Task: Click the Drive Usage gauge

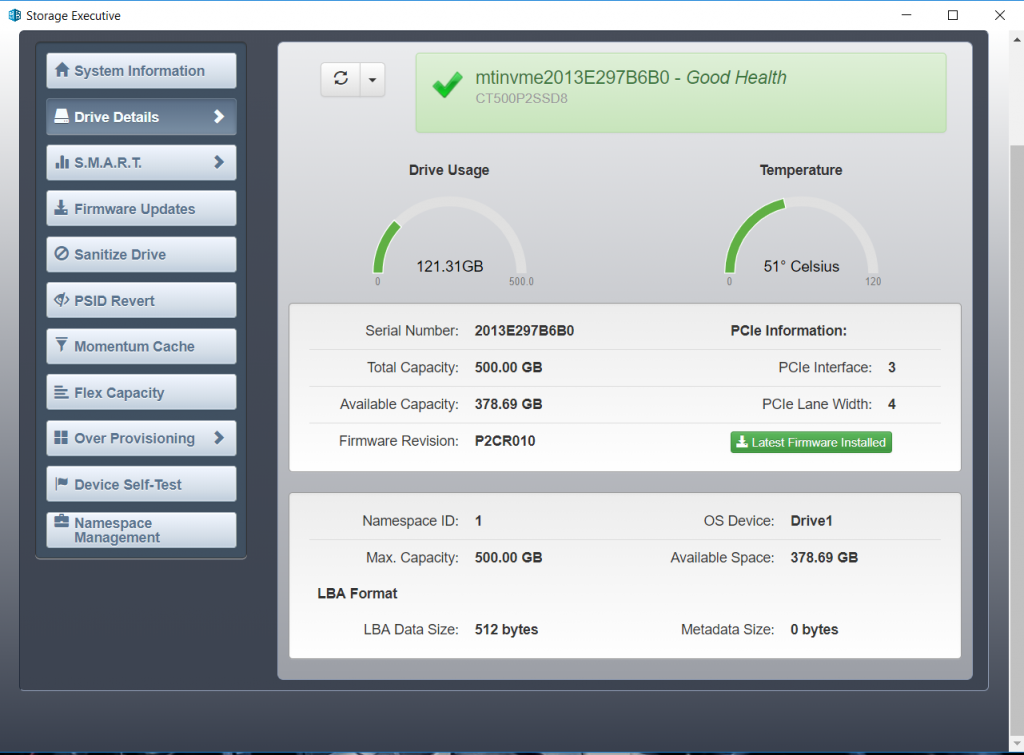Action: click(449, 240)
